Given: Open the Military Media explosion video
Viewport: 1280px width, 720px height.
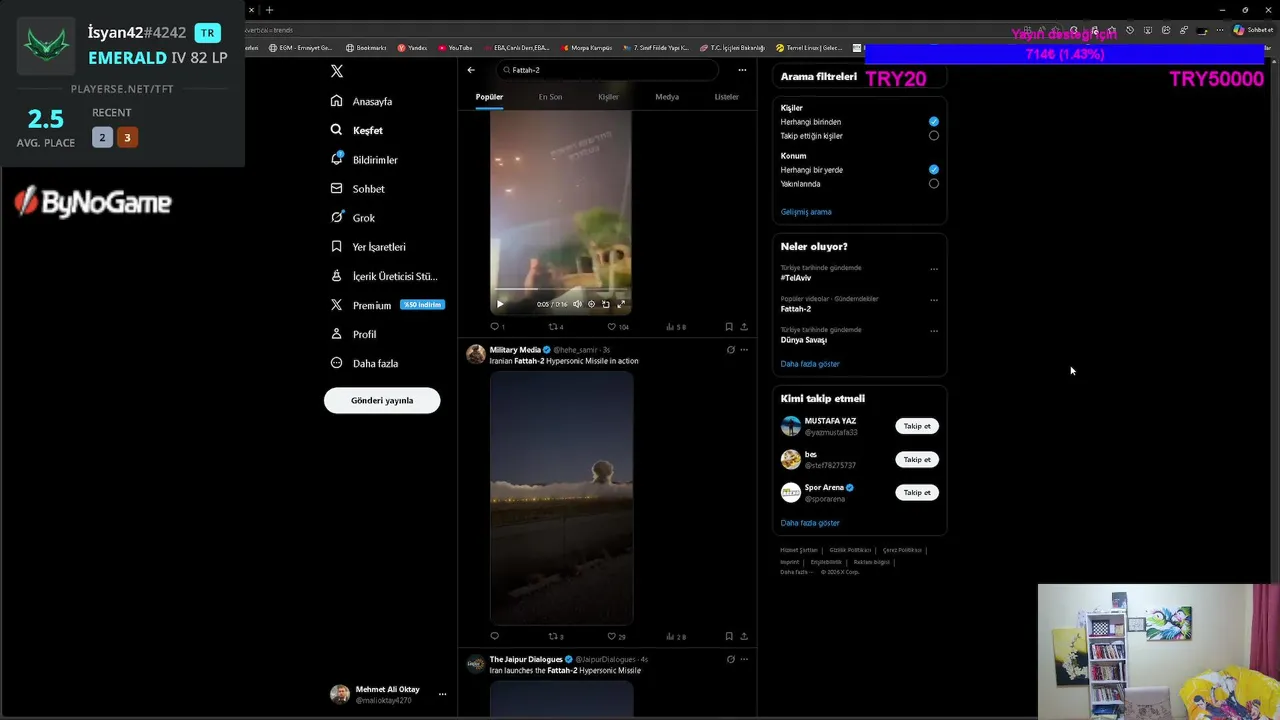Looking at the screenshot, I should (561, 497).
